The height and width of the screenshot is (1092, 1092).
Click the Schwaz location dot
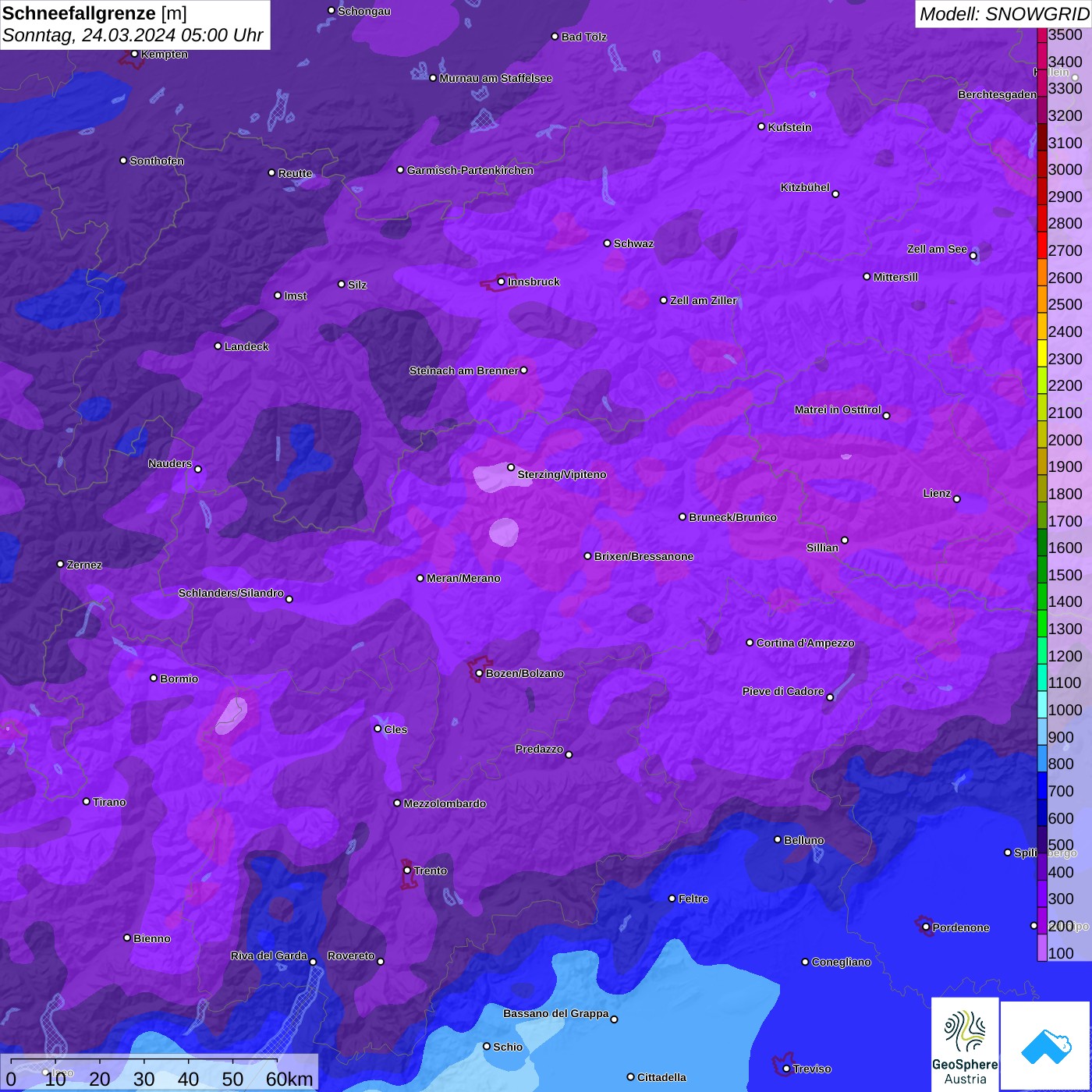point(607,243)
